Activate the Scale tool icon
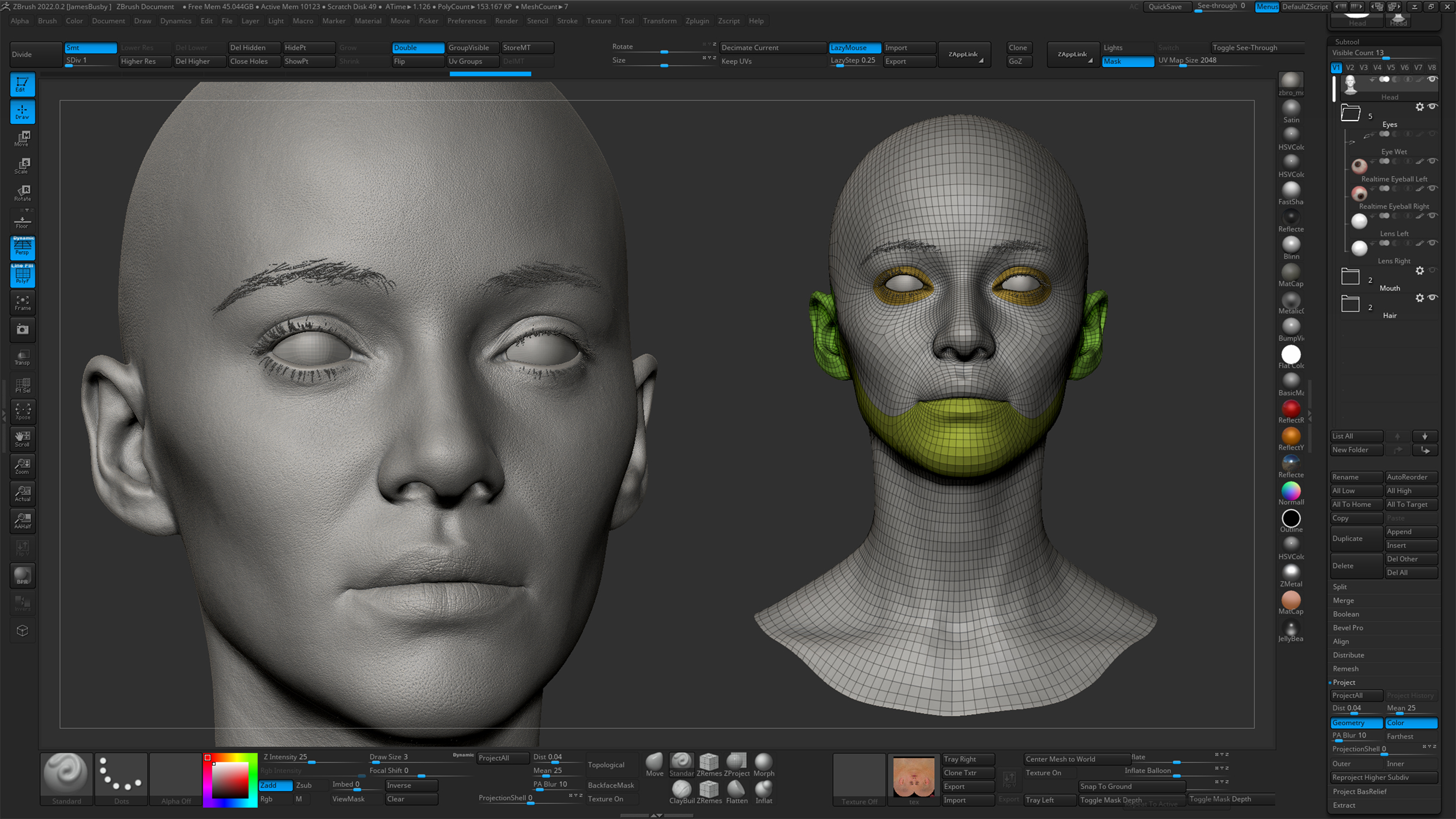Viewport: 1456px width, 819px height. point(22,166)
